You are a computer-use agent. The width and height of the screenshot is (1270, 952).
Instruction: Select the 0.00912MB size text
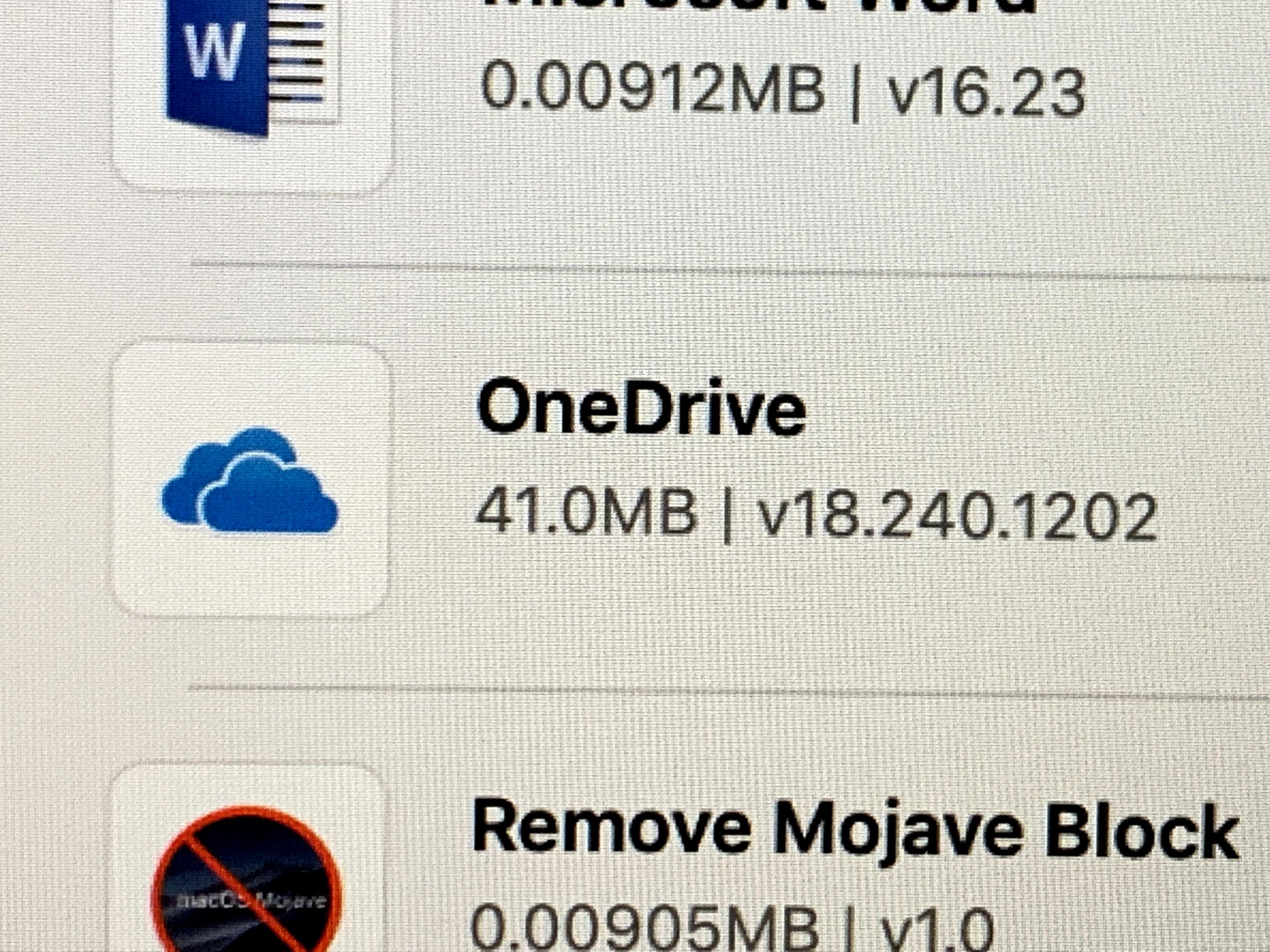(652, 87)
